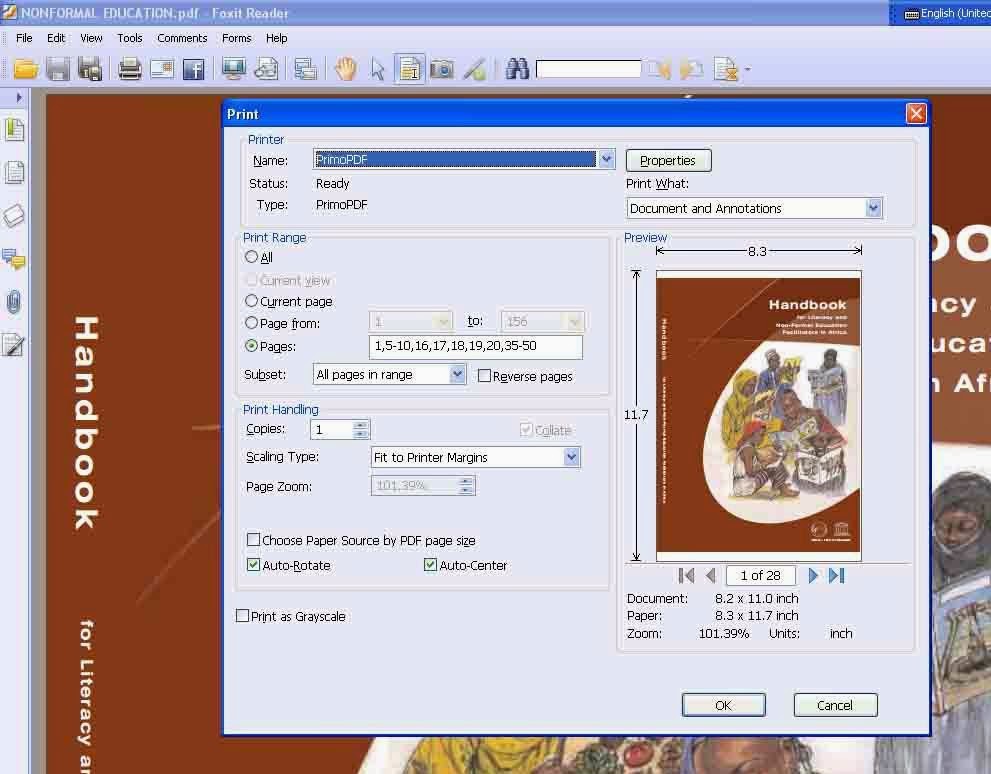
Task: Go to first preview page
Action: pos(686,576)
